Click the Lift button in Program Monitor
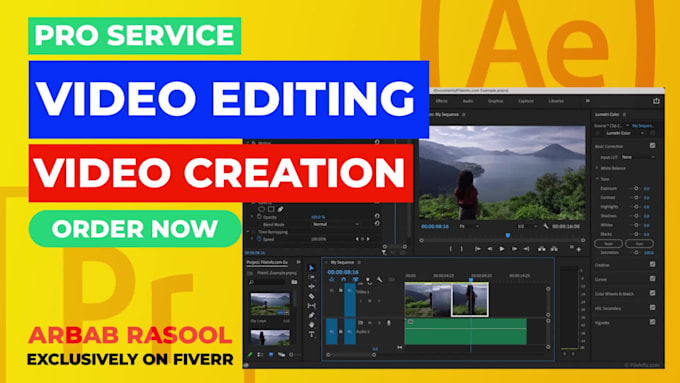This screenshot has height=383, width=680. pyautogui.click(x=541, y=249)
